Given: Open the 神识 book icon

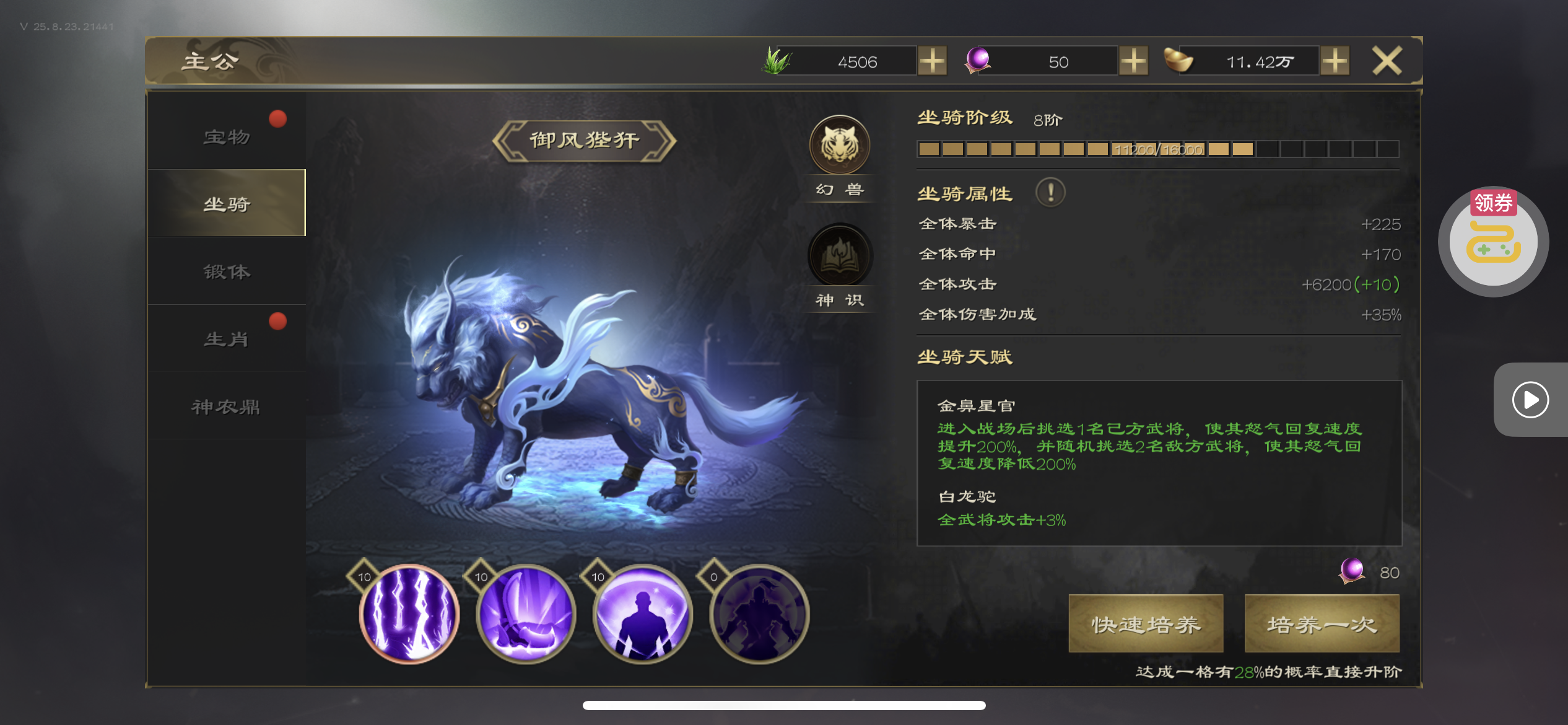Looking at the screenshot, I should point(840,255).
